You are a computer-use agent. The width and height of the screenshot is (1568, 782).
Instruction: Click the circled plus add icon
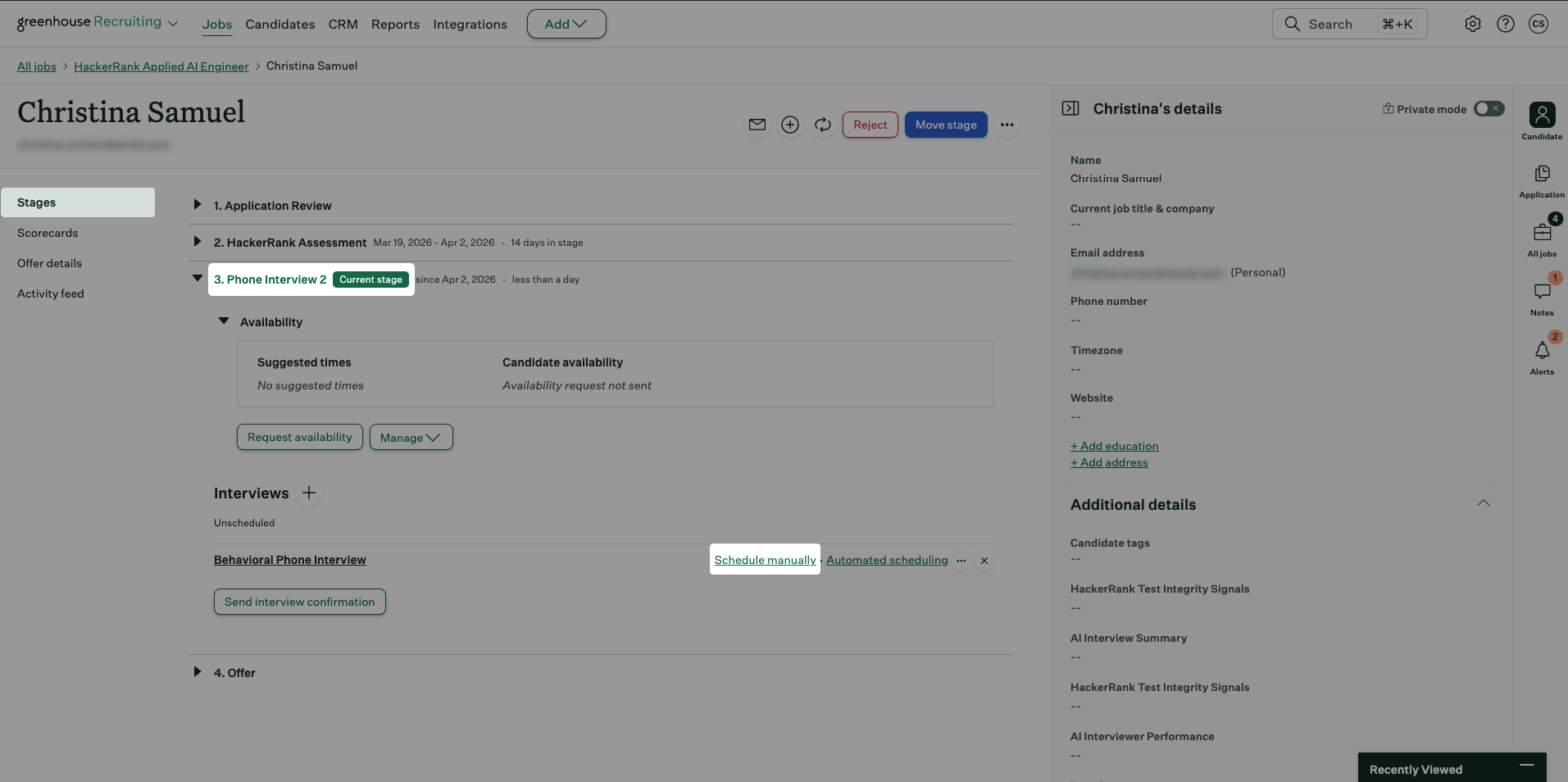click(790, 125)
